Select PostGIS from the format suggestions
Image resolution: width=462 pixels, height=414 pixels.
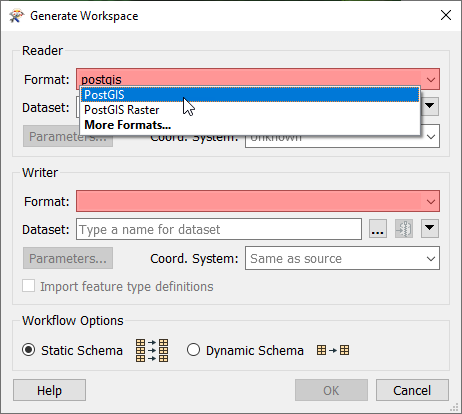point(250,95)
